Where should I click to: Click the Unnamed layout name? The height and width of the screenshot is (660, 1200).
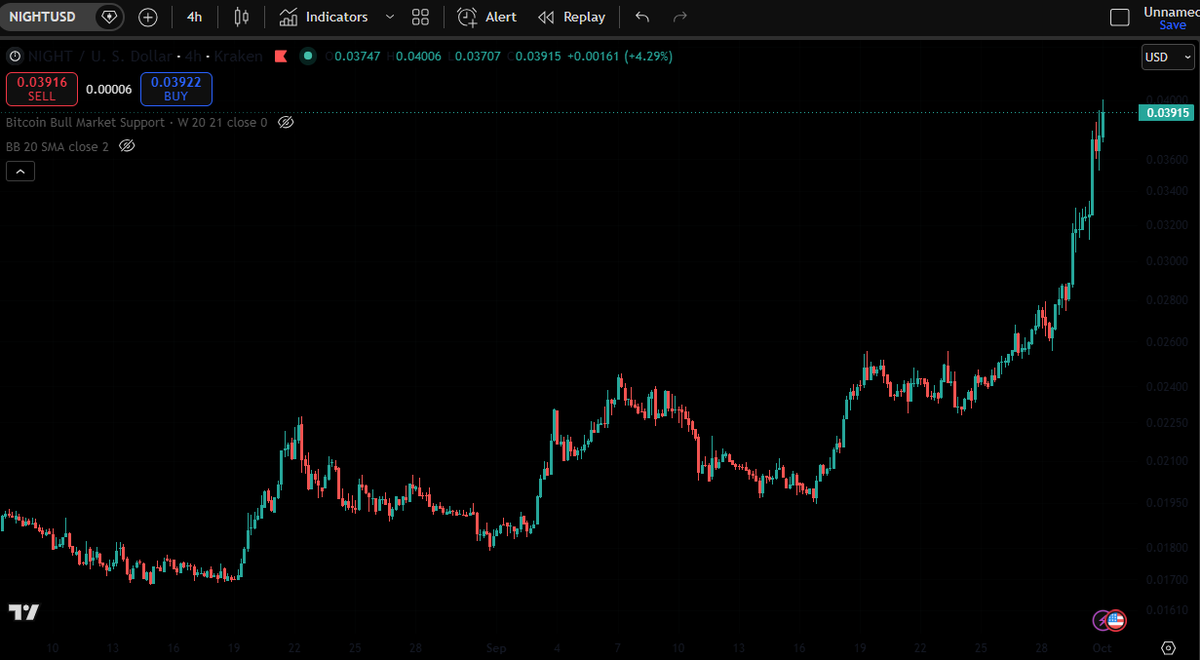pos(1172,11)
